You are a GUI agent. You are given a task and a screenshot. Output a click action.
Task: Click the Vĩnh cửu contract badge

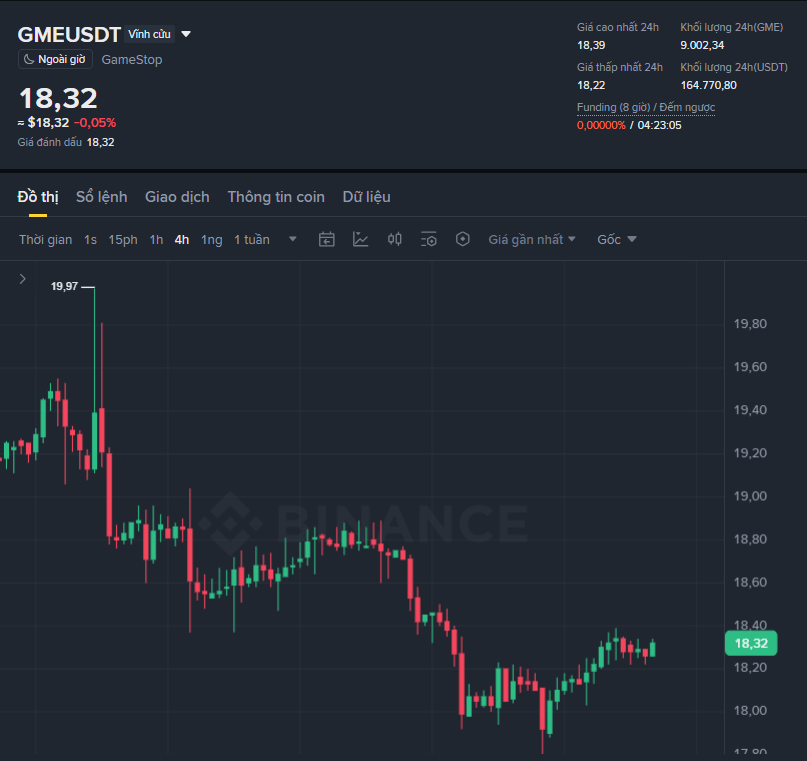[x=149, y=34]
